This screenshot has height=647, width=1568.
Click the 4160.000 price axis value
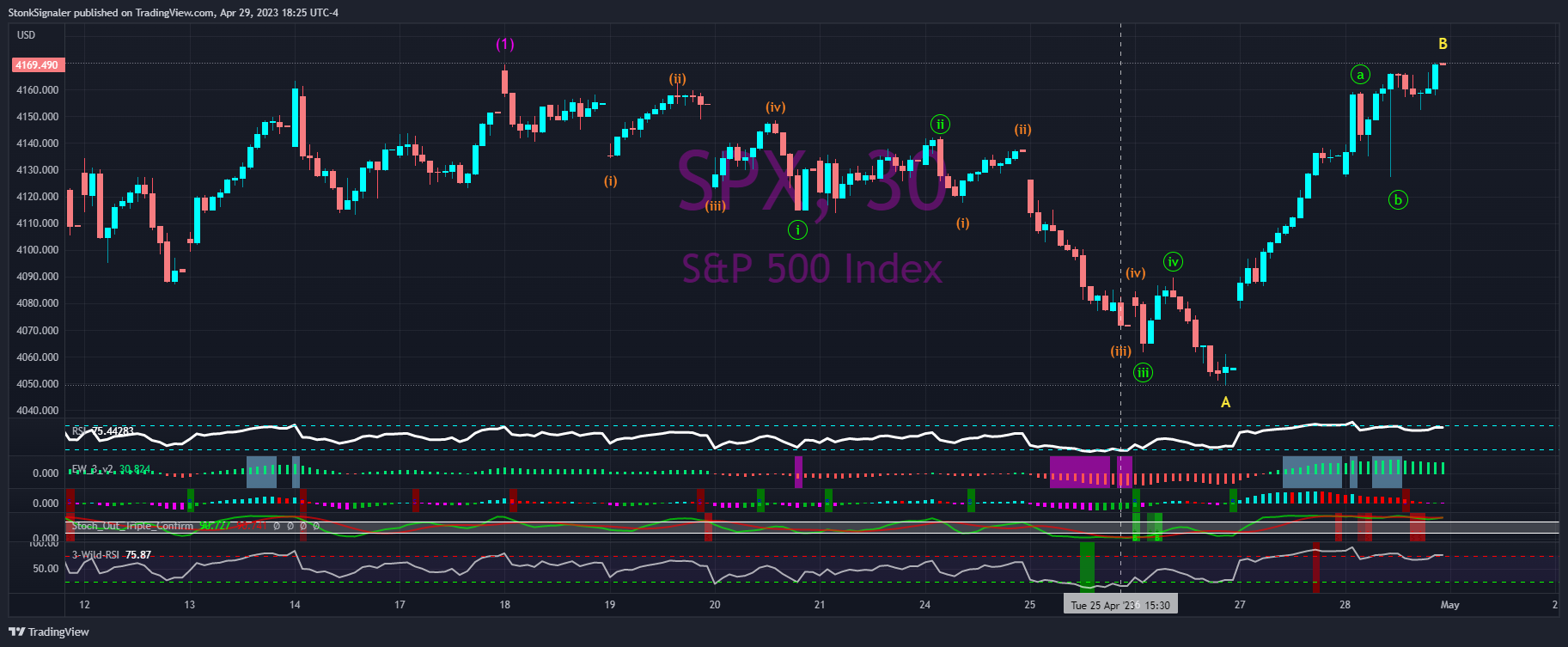point(37,90)
